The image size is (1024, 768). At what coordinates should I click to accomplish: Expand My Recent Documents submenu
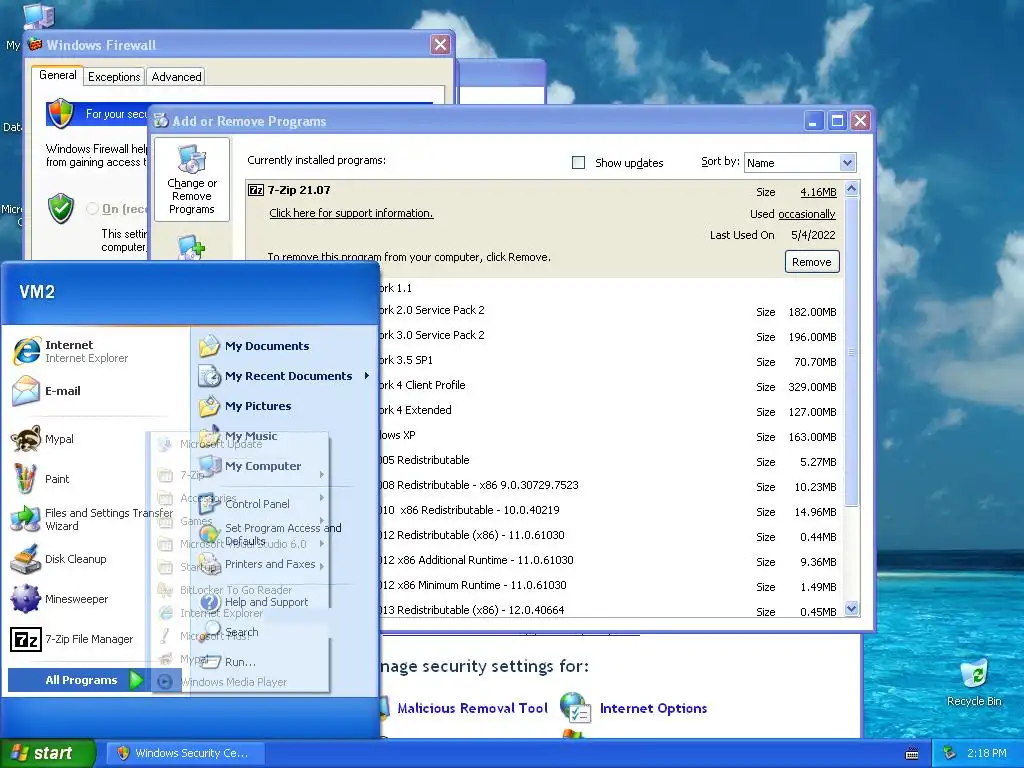(285, 376)
